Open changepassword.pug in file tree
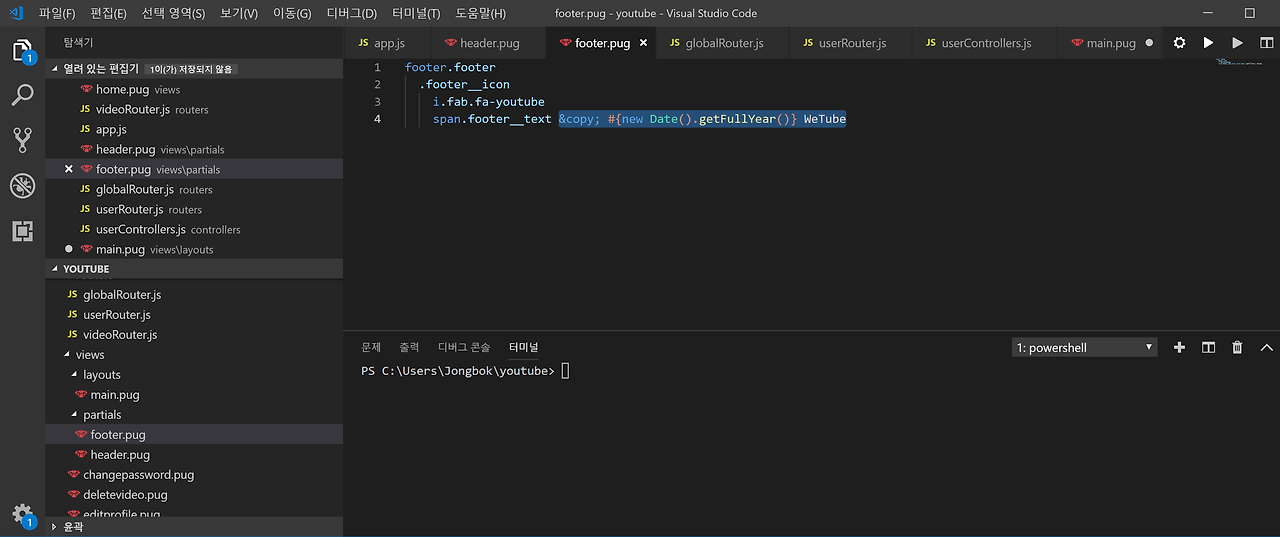1280x537 pixels. [x=194, y=475]
